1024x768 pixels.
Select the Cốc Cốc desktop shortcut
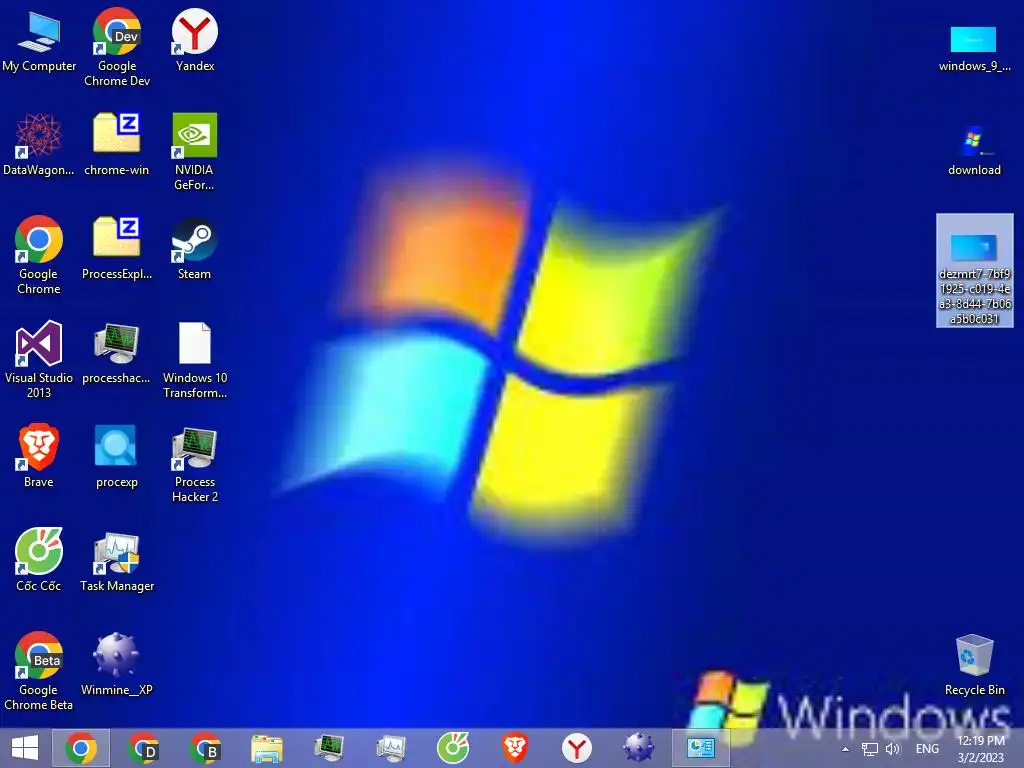39,560
